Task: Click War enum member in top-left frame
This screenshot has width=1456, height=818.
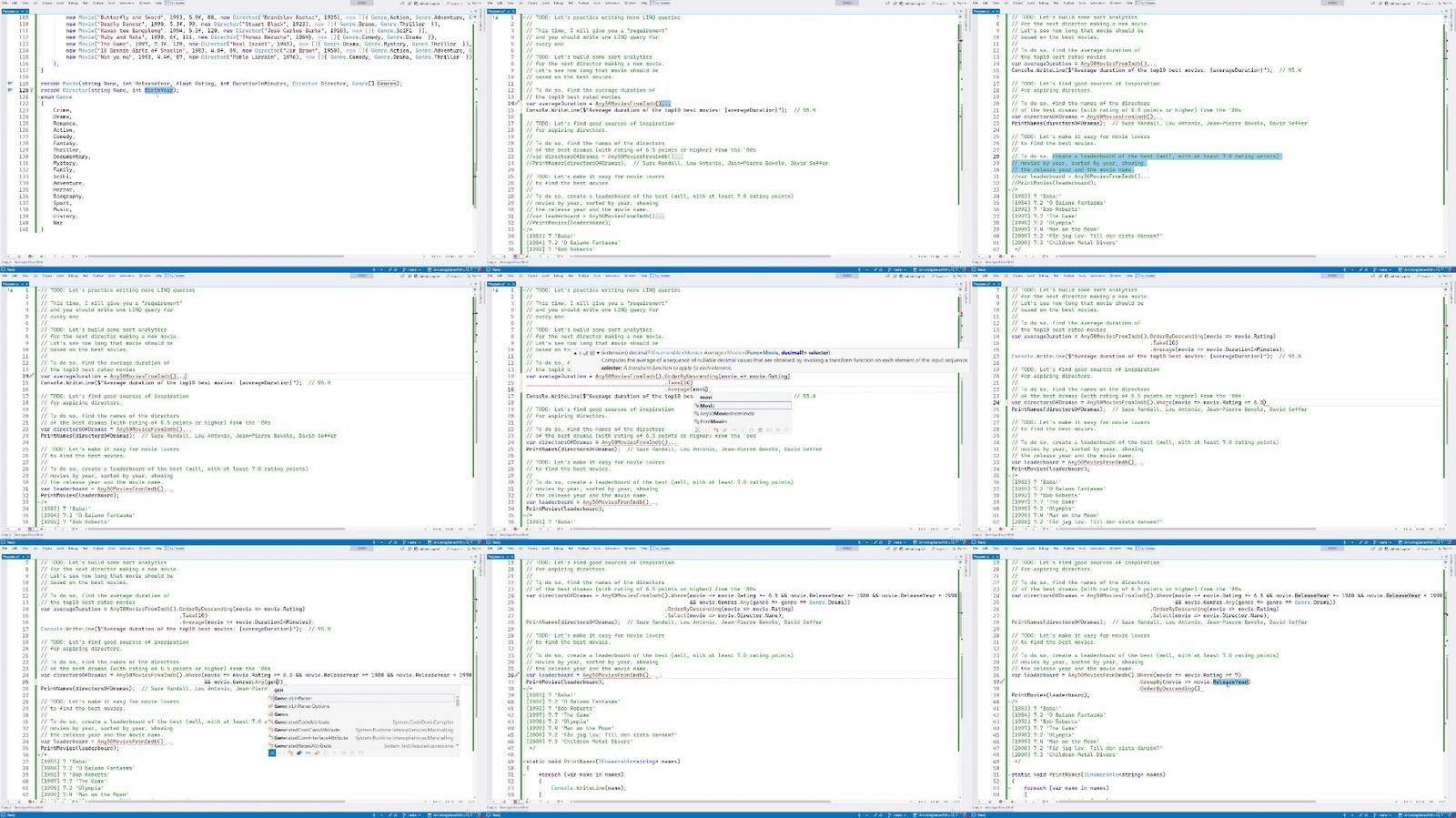Action: click(x=57, y=223)
